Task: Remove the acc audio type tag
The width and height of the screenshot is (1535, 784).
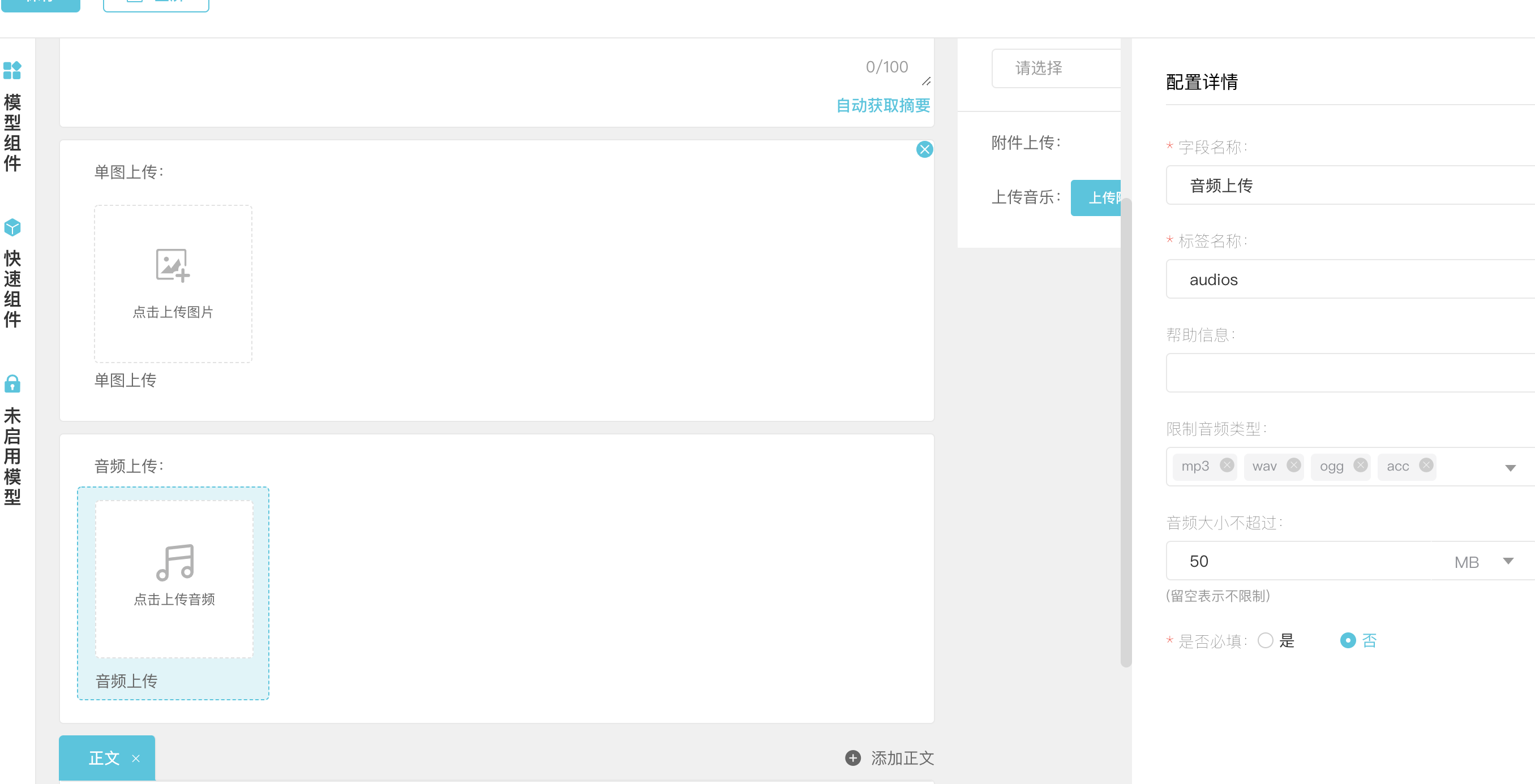Action: point(1425,466)
